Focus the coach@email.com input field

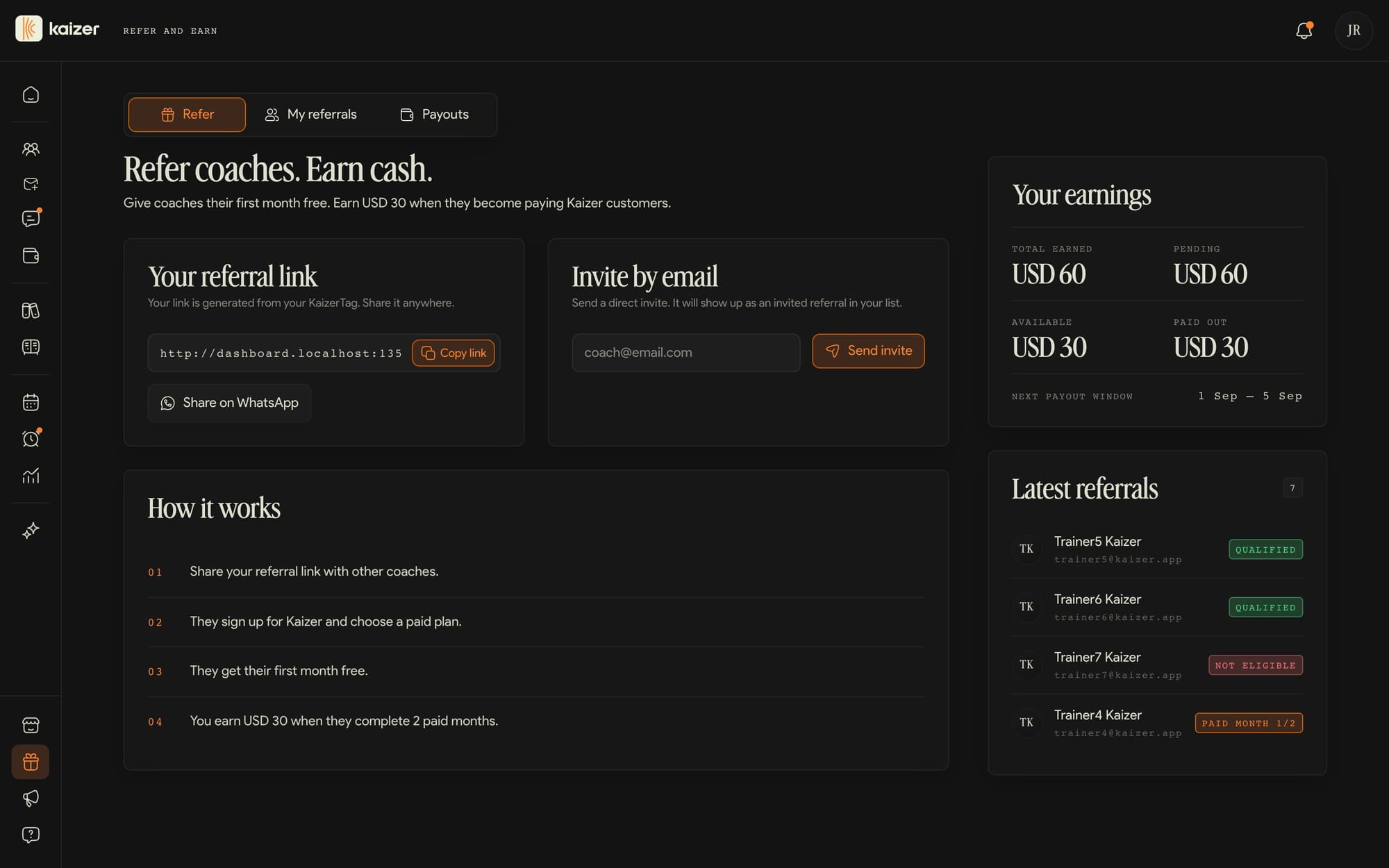686,353
